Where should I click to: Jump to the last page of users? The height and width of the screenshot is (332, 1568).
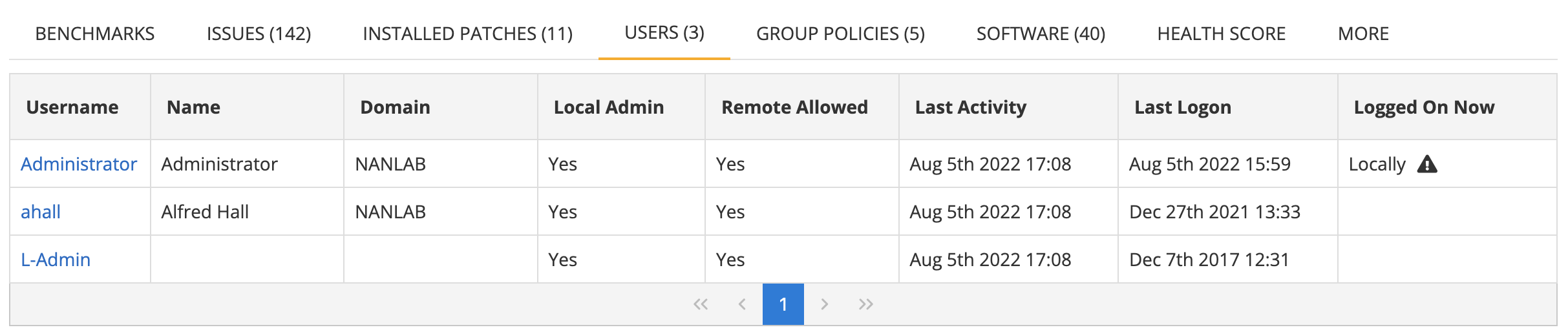click(865, 304)
